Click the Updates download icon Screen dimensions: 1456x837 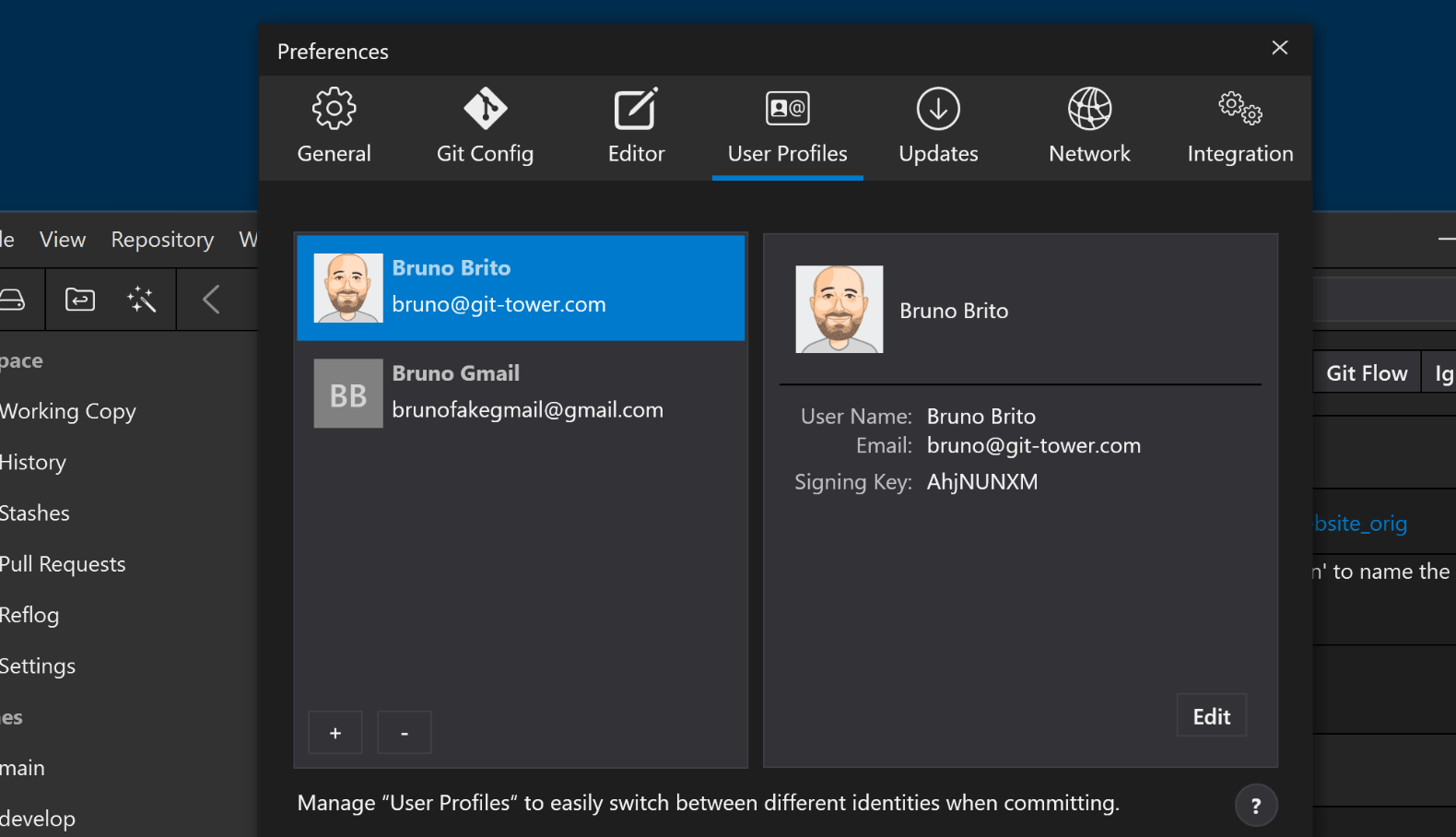938,109
